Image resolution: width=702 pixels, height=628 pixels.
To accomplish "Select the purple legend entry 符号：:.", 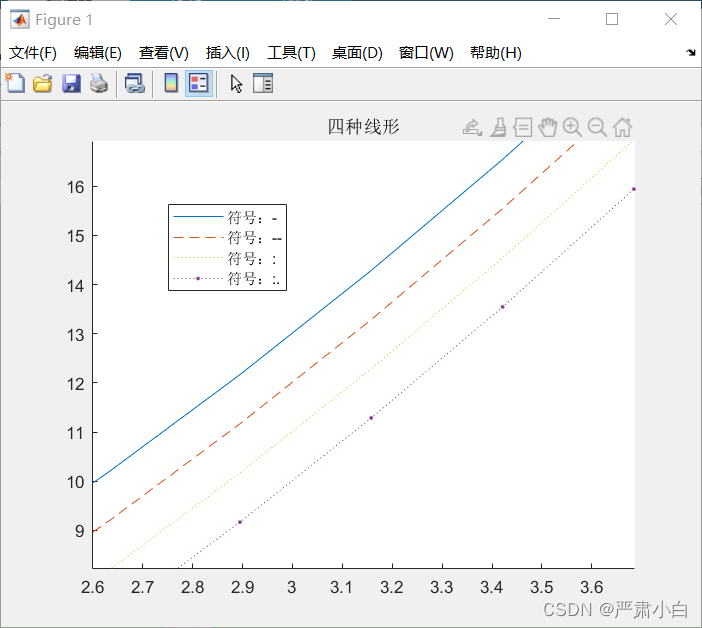I will click(x=254, y=279).
